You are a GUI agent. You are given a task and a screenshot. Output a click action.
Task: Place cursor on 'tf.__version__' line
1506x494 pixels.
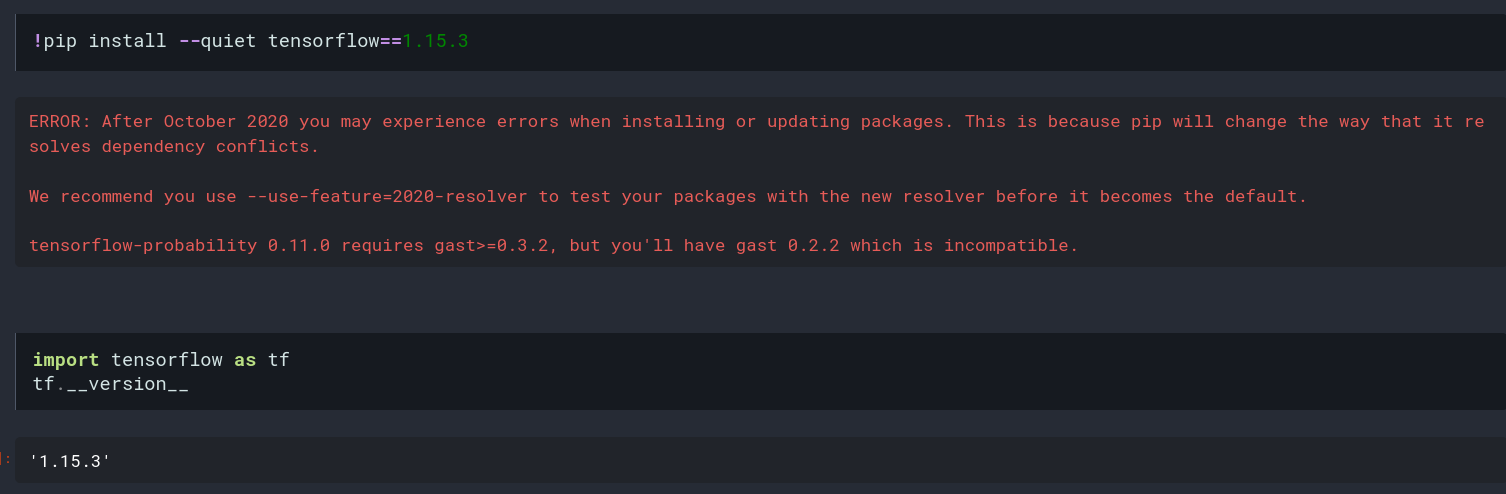[111, 384]
